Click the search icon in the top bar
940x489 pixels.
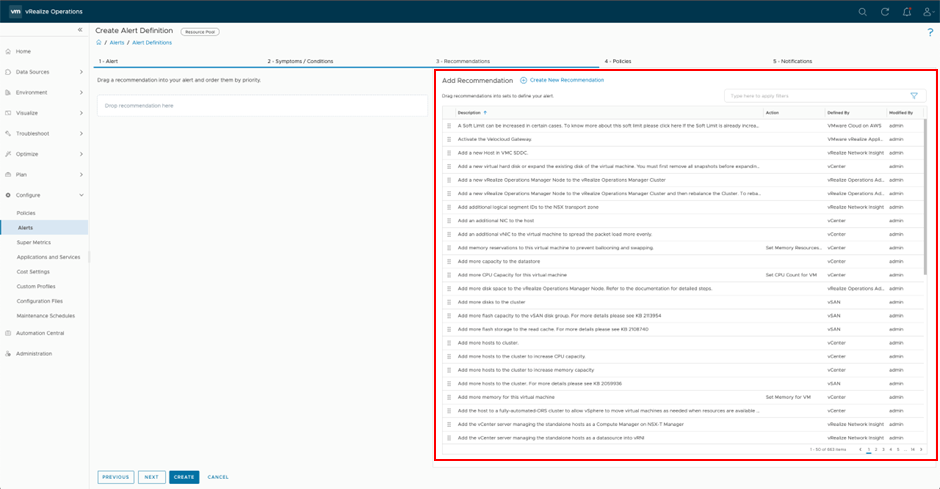click(863, 11)
